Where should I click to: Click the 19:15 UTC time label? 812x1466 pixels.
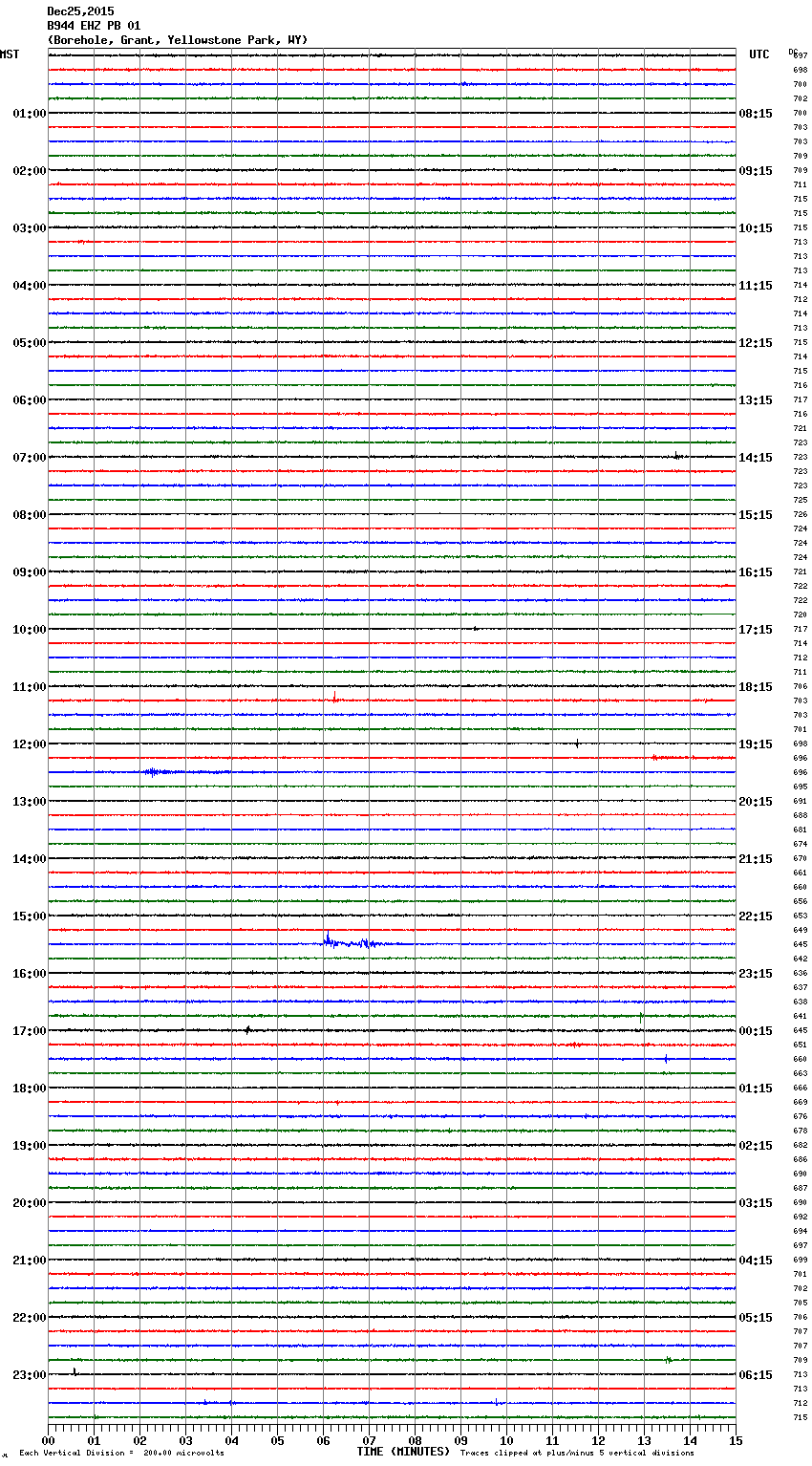756,744
